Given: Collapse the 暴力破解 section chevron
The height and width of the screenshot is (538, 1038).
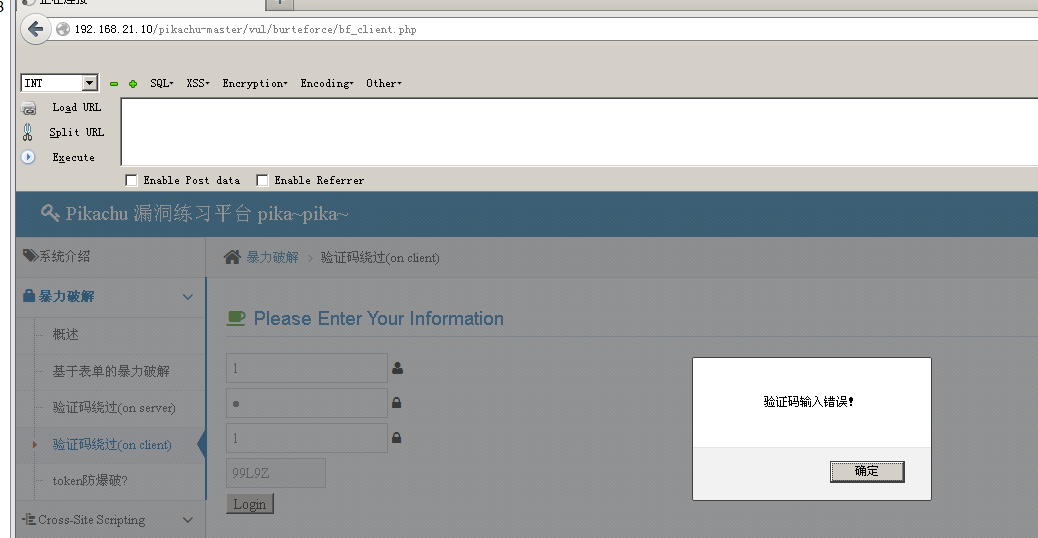Looking at the screenshot, I should 188,296.
